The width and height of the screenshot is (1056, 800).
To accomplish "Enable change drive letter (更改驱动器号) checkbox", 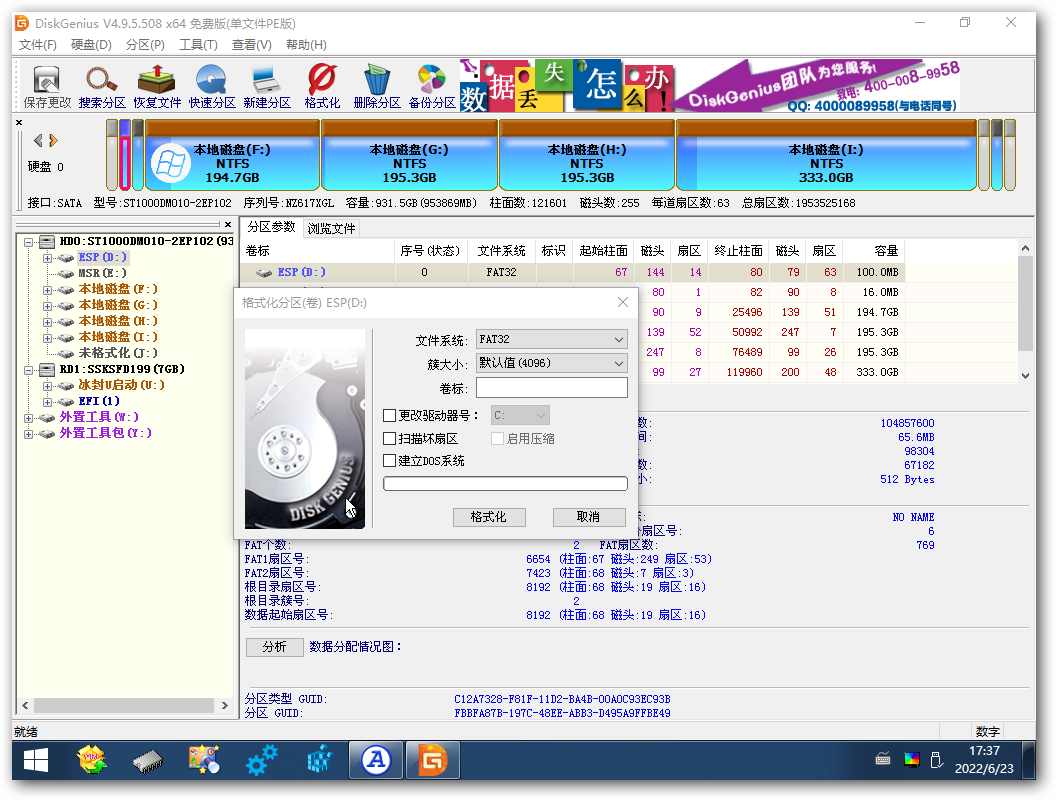I will pos(389,415).
